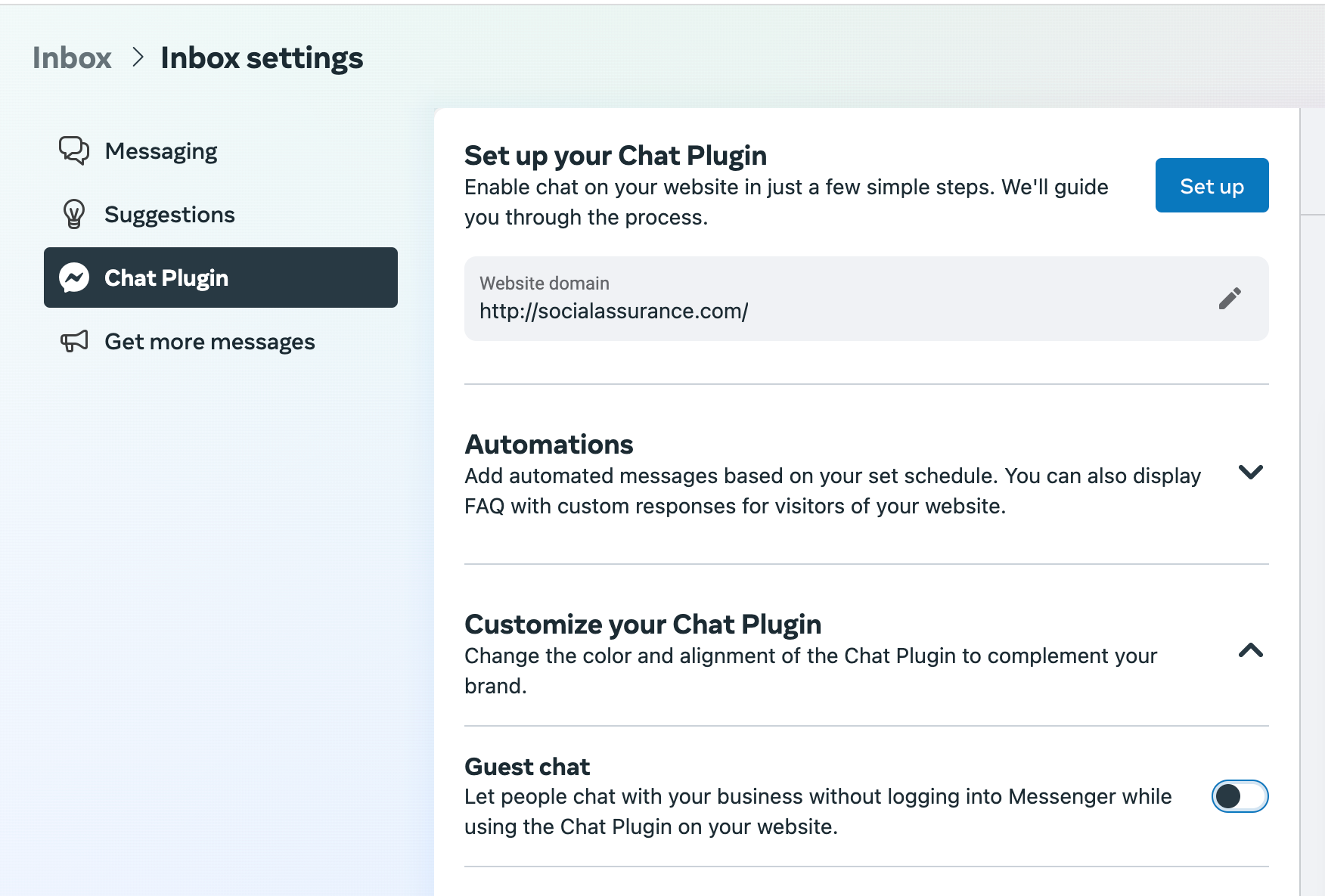Image resolution: width=1325 pixels, height=896 pixels.
Task: Click the Guest chat heading
Action: [527, 767]
